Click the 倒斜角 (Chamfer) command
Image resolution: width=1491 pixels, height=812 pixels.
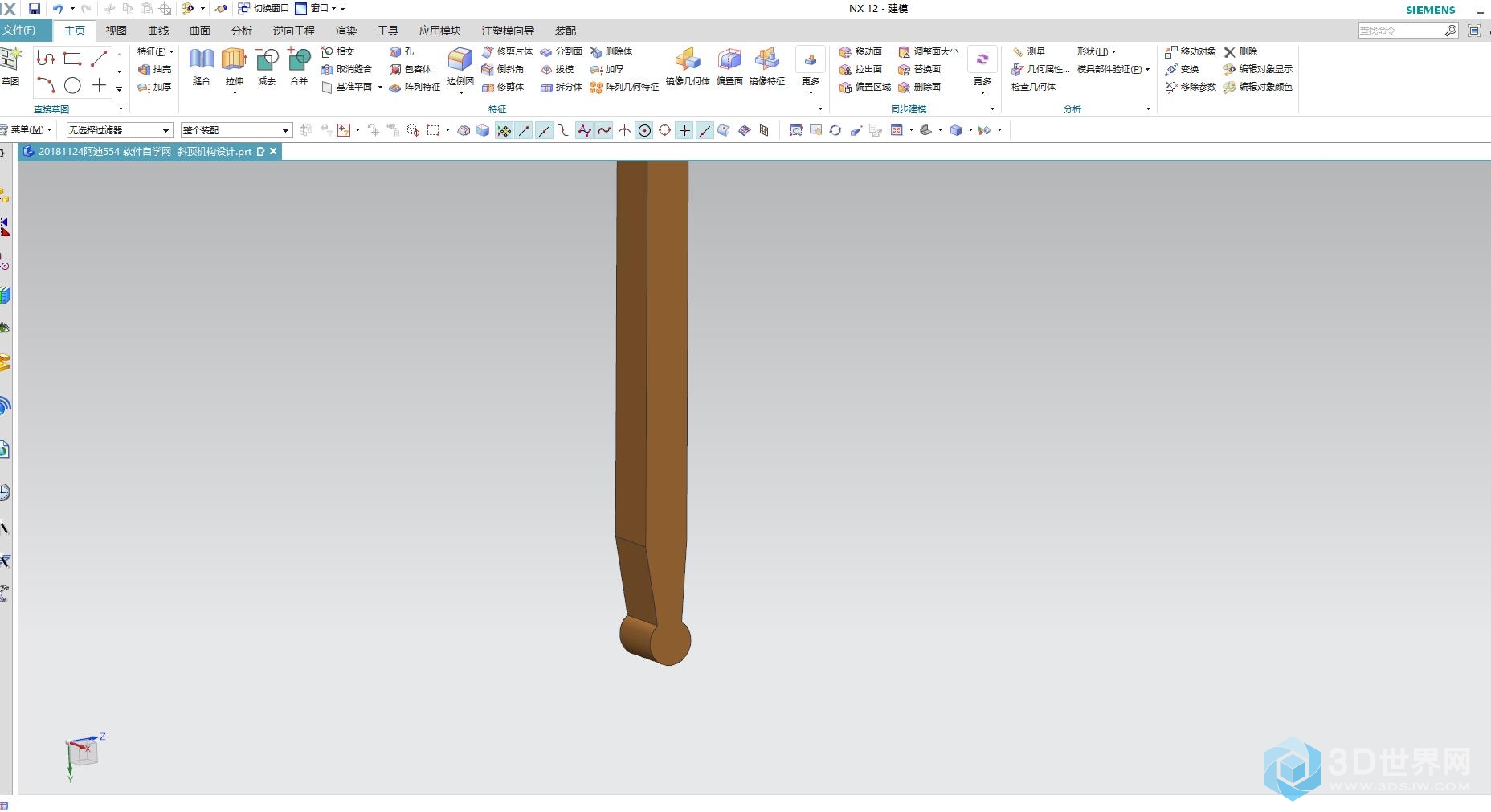point(503,69)
